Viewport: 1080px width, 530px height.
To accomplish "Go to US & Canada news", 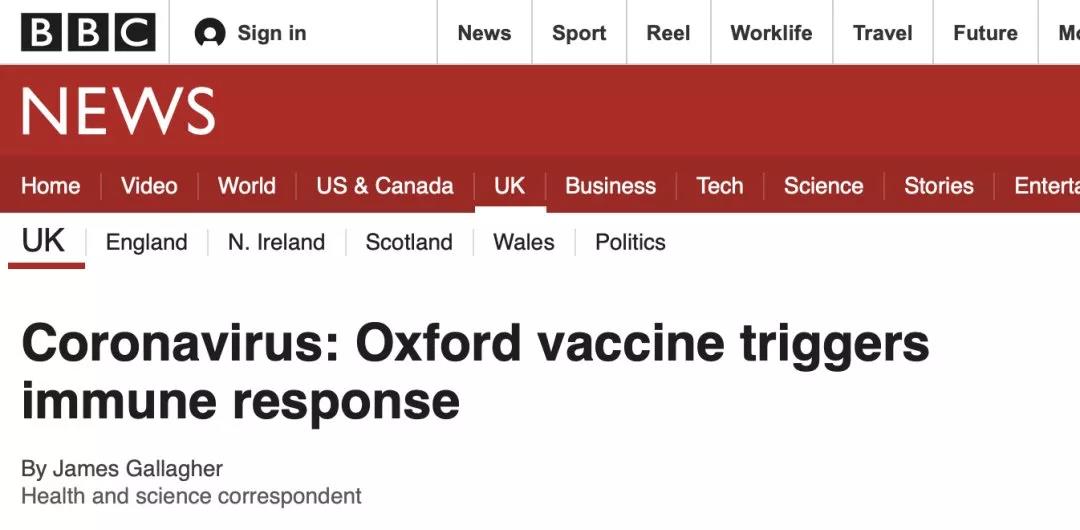I will coord(384,186).
